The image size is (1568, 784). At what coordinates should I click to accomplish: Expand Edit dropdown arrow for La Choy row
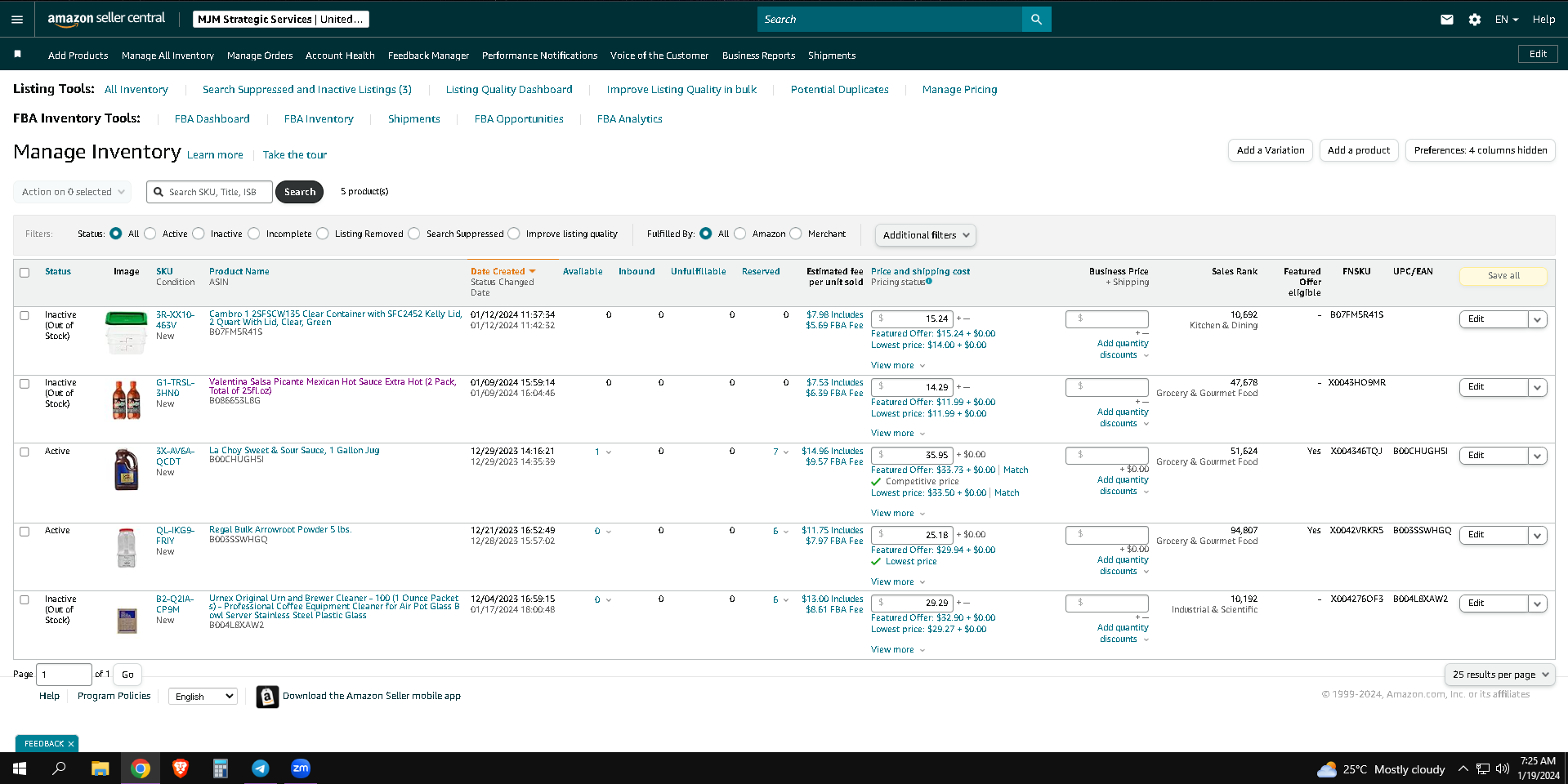tap(1538, 456)
